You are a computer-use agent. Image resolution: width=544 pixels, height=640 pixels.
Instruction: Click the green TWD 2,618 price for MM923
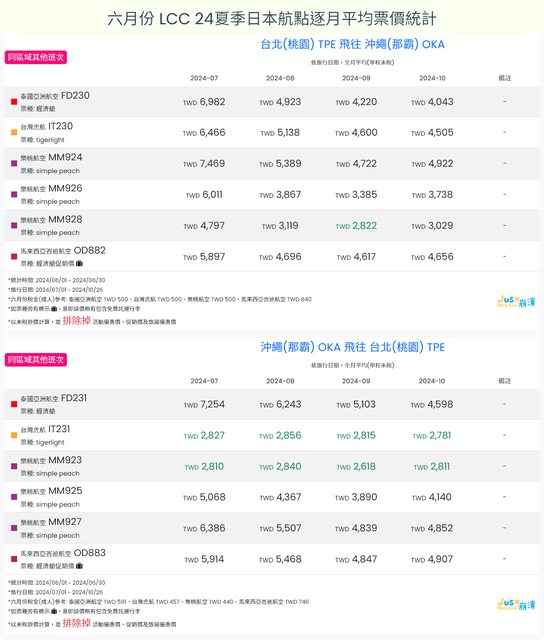tap(356, 466)
